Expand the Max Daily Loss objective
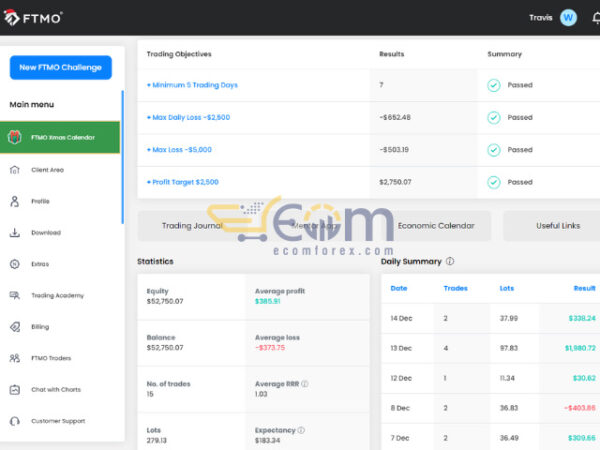The image size is (600, 450). 188,117
